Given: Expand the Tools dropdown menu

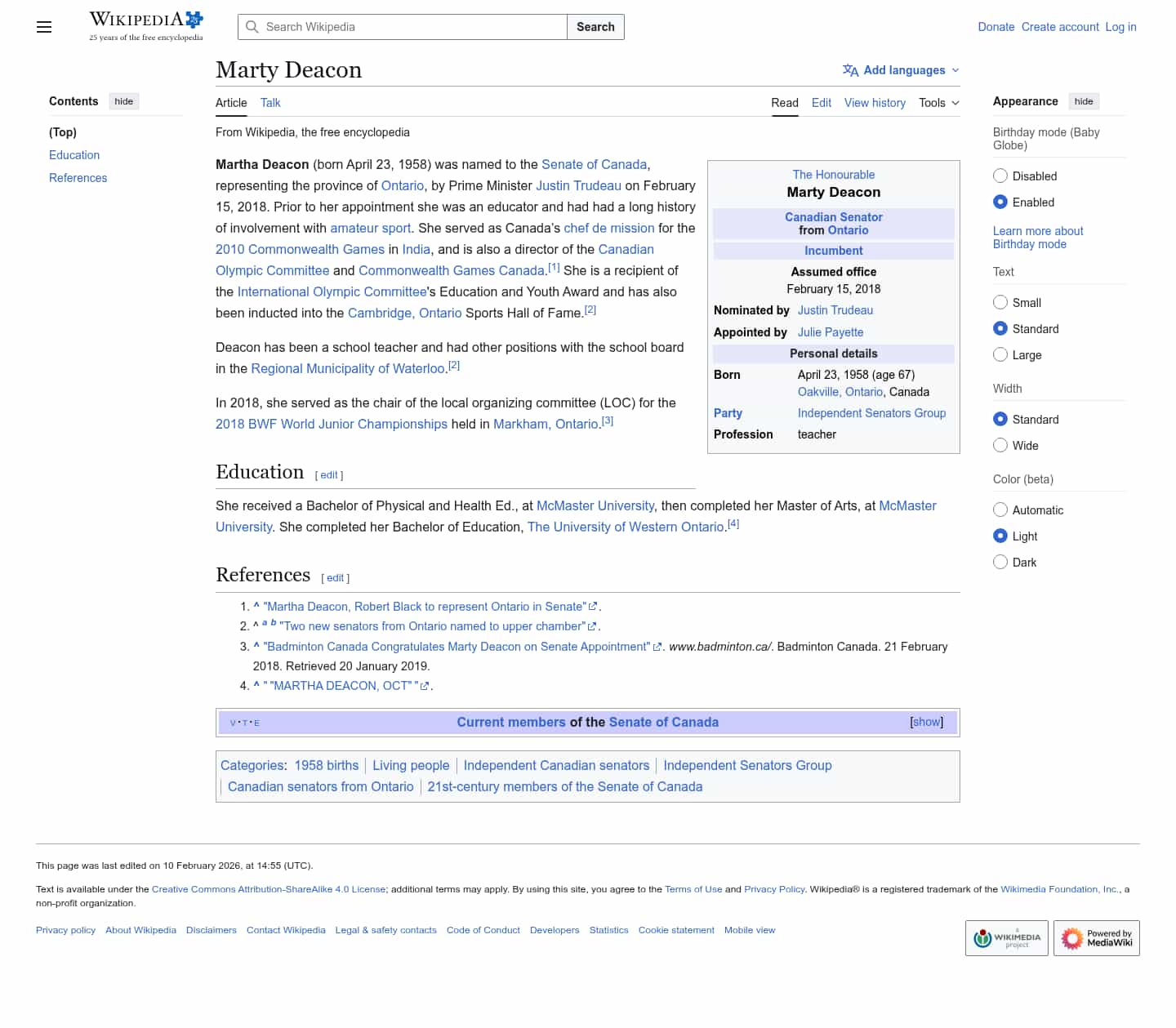Looking at the screenshot, I should 938,103.
